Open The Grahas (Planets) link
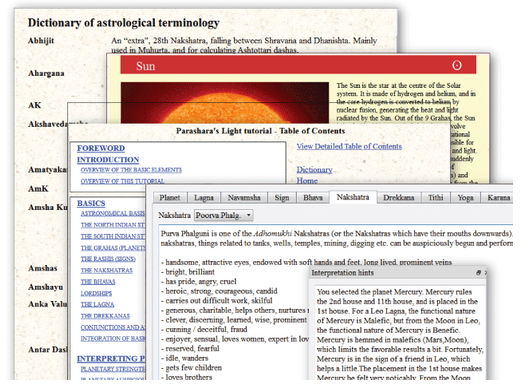The width and height of the screenshot is (524, 390). pos(113,248)
